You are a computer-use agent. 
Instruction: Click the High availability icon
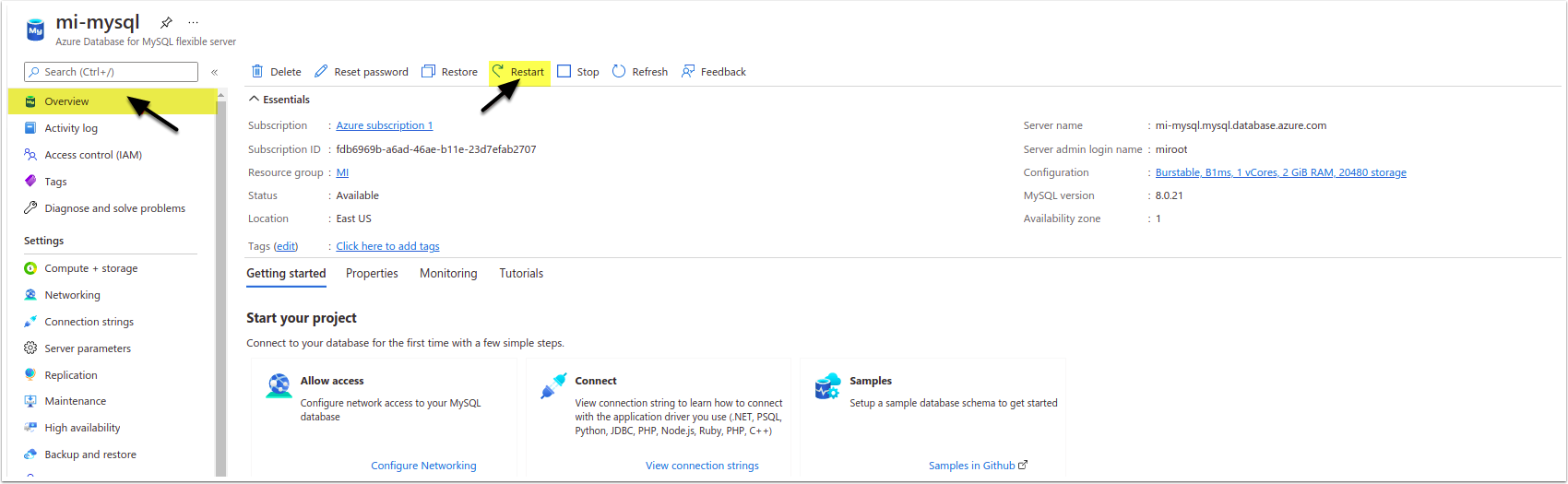click(x=30, y=428)
